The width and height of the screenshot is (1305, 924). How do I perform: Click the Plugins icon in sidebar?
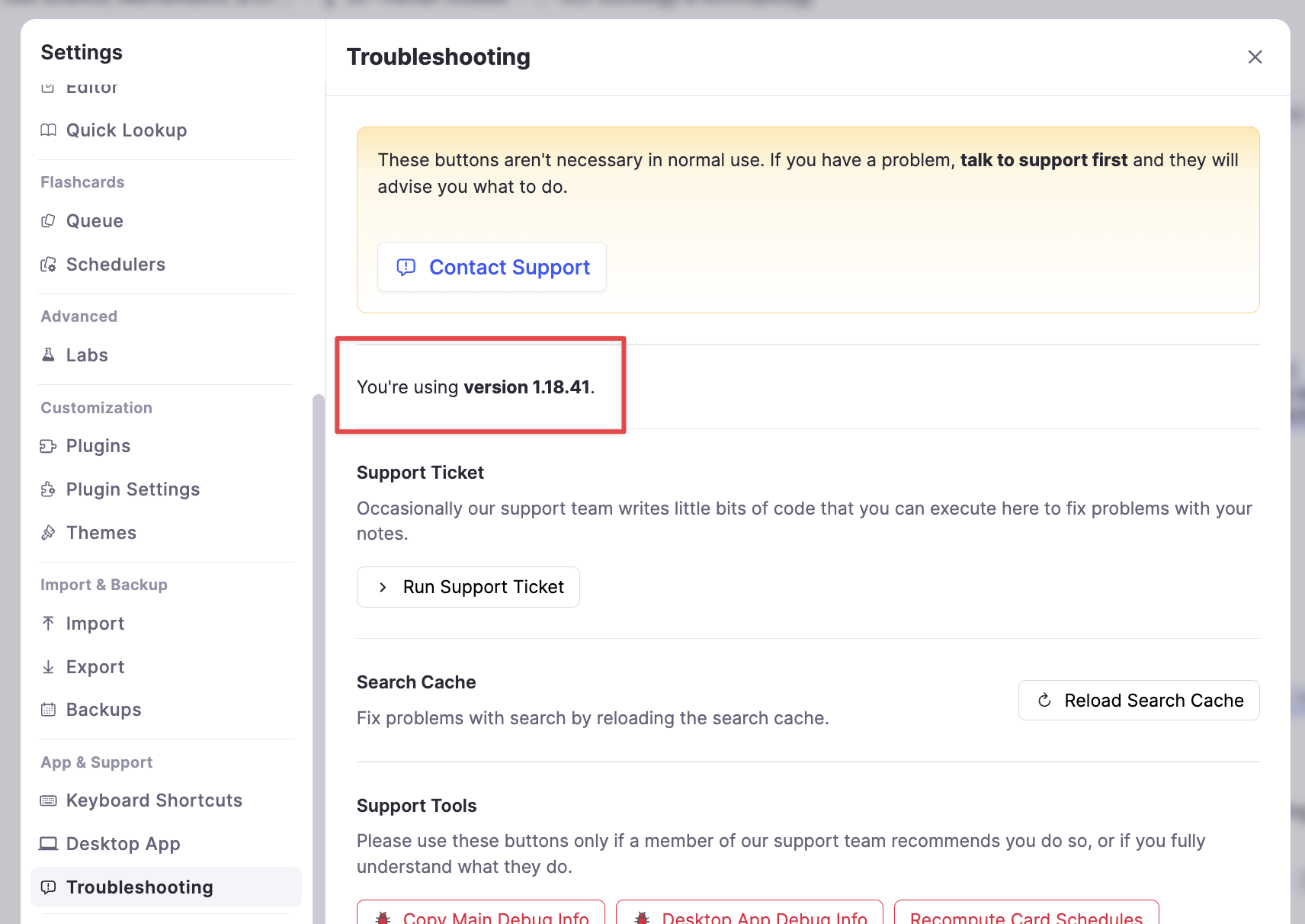(x=48, y=446)
